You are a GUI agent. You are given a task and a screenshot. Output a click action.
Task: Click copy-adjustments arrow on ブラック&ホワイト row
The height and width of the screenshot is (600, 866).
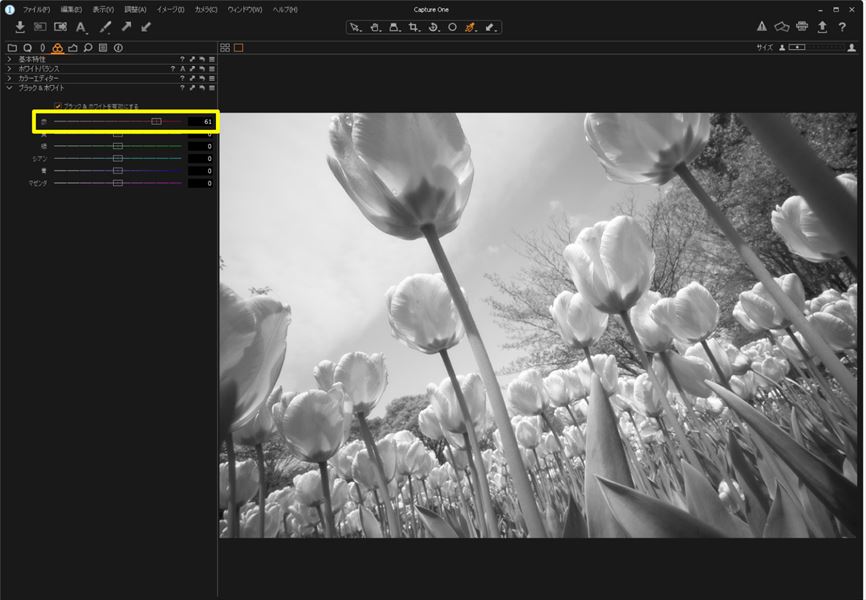tap(192, 88)
